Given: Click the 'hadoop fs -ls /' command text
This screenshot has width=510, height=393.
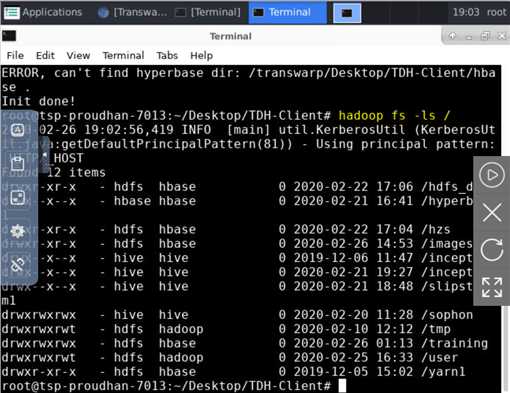Looking at the screenshot, I should (x=394, y=115).
